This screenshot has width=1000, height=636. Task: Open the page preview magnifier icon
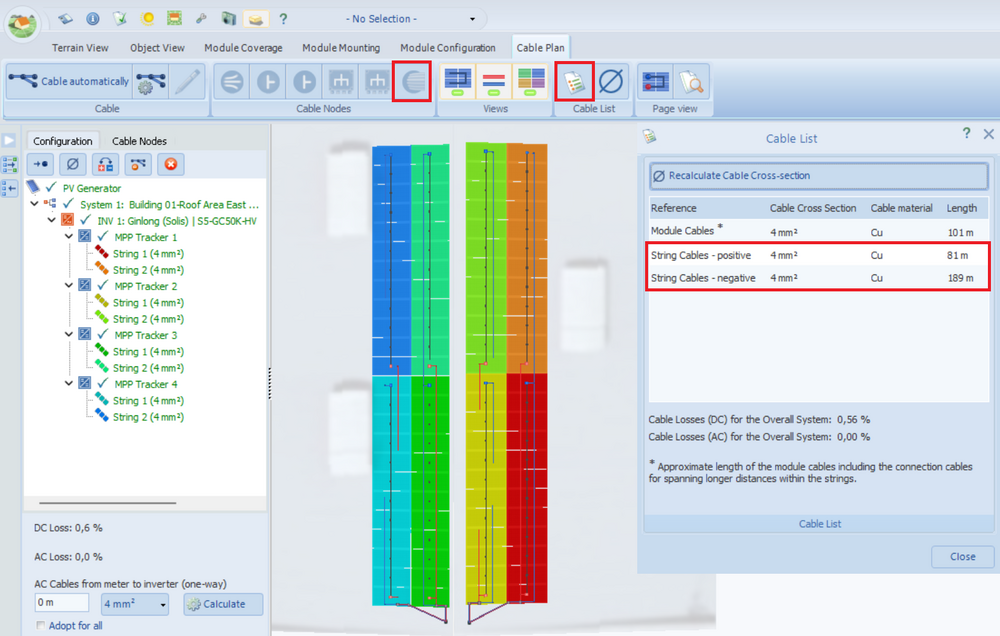click(x=691, y=82)
